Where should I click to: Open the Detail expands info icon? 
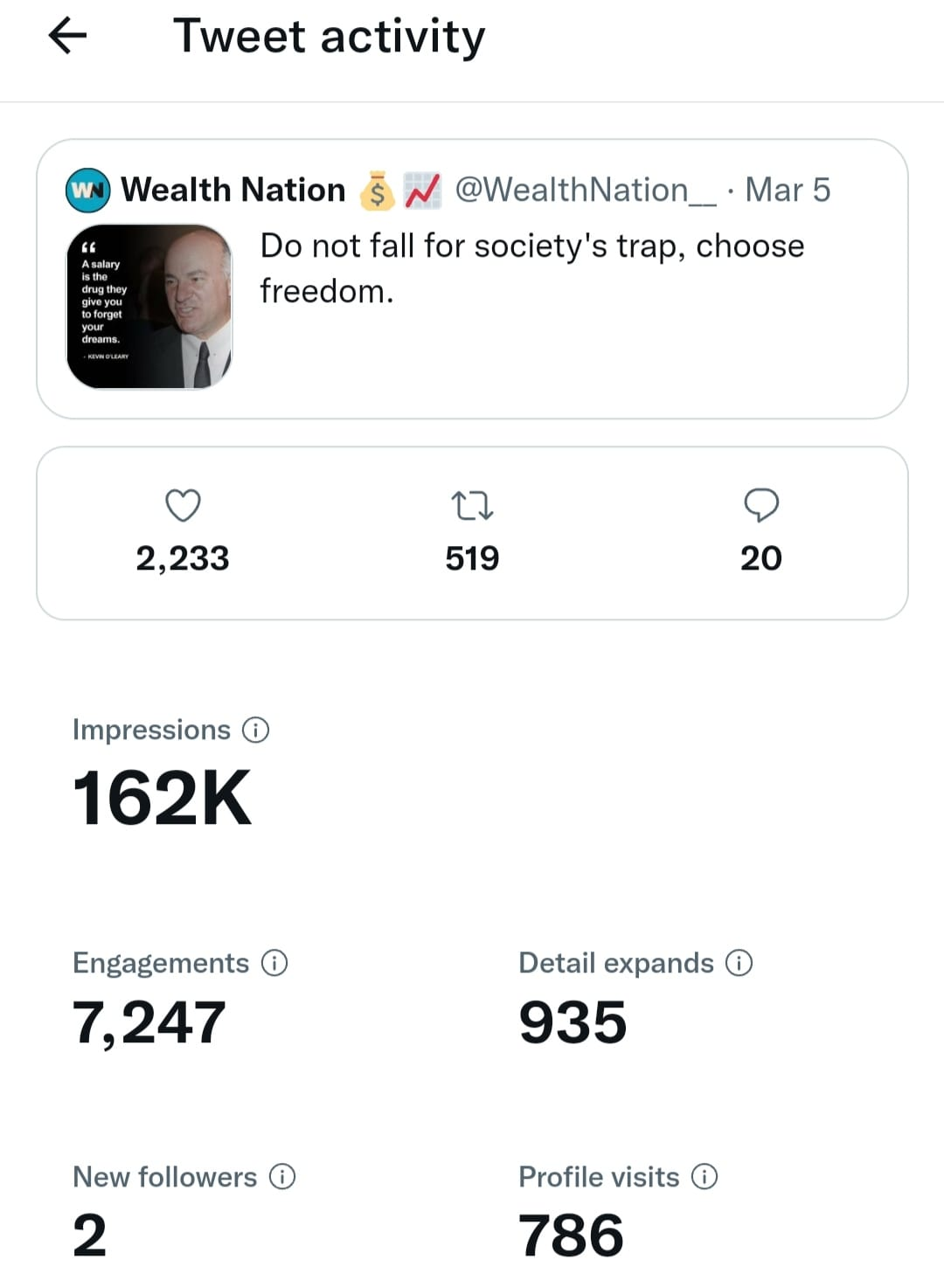[739, 963]
